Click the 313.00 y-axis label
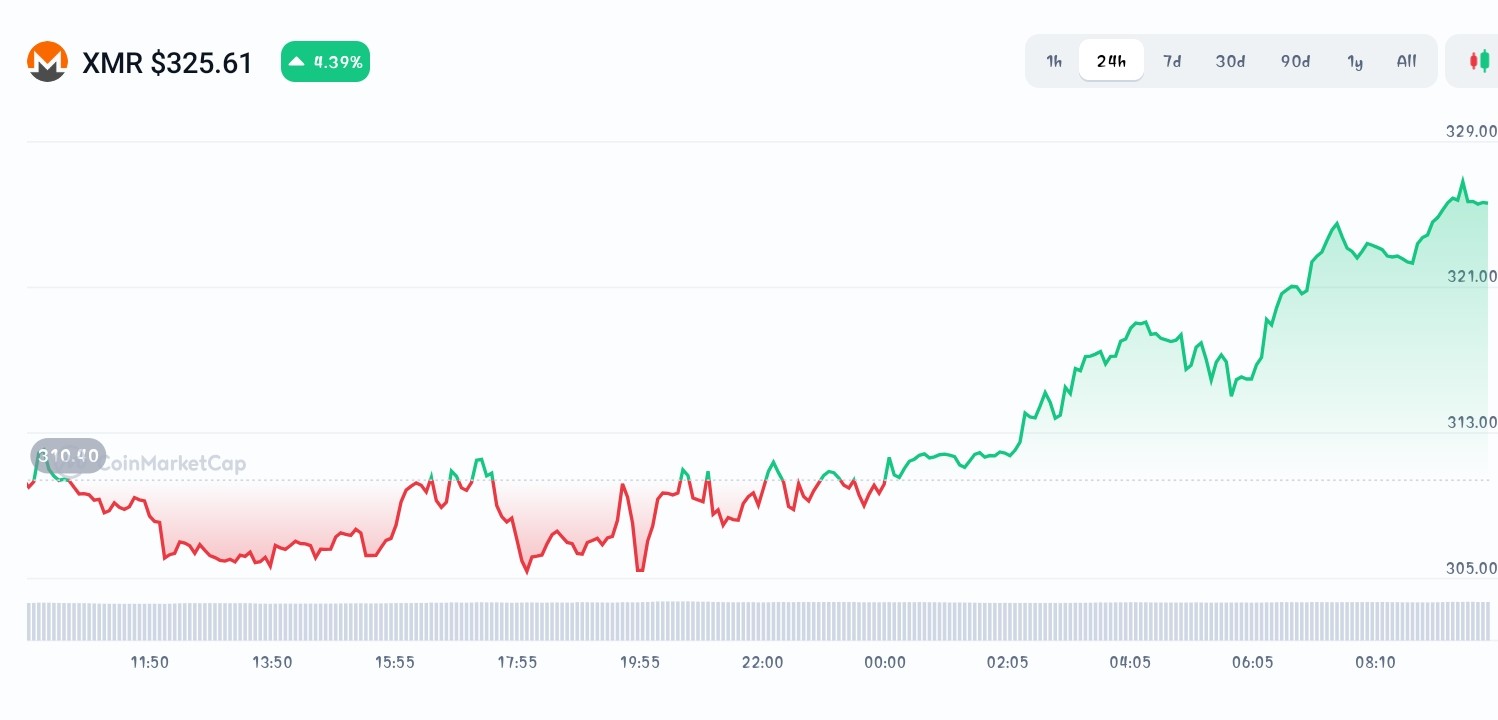Screen dimensions: 1498x720 pos(1471,422)
